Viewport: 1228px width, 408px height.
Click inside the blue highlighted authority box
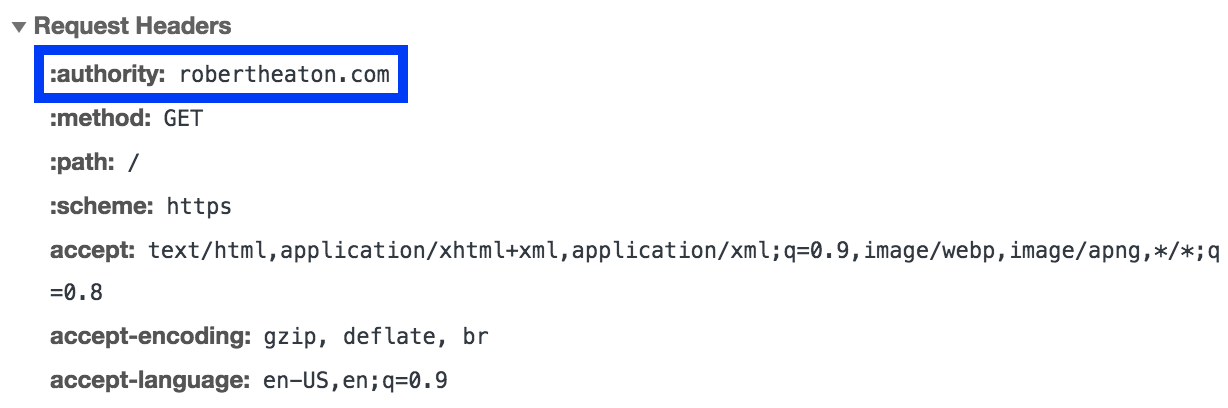pyautogui.click(x=219, y=73)
